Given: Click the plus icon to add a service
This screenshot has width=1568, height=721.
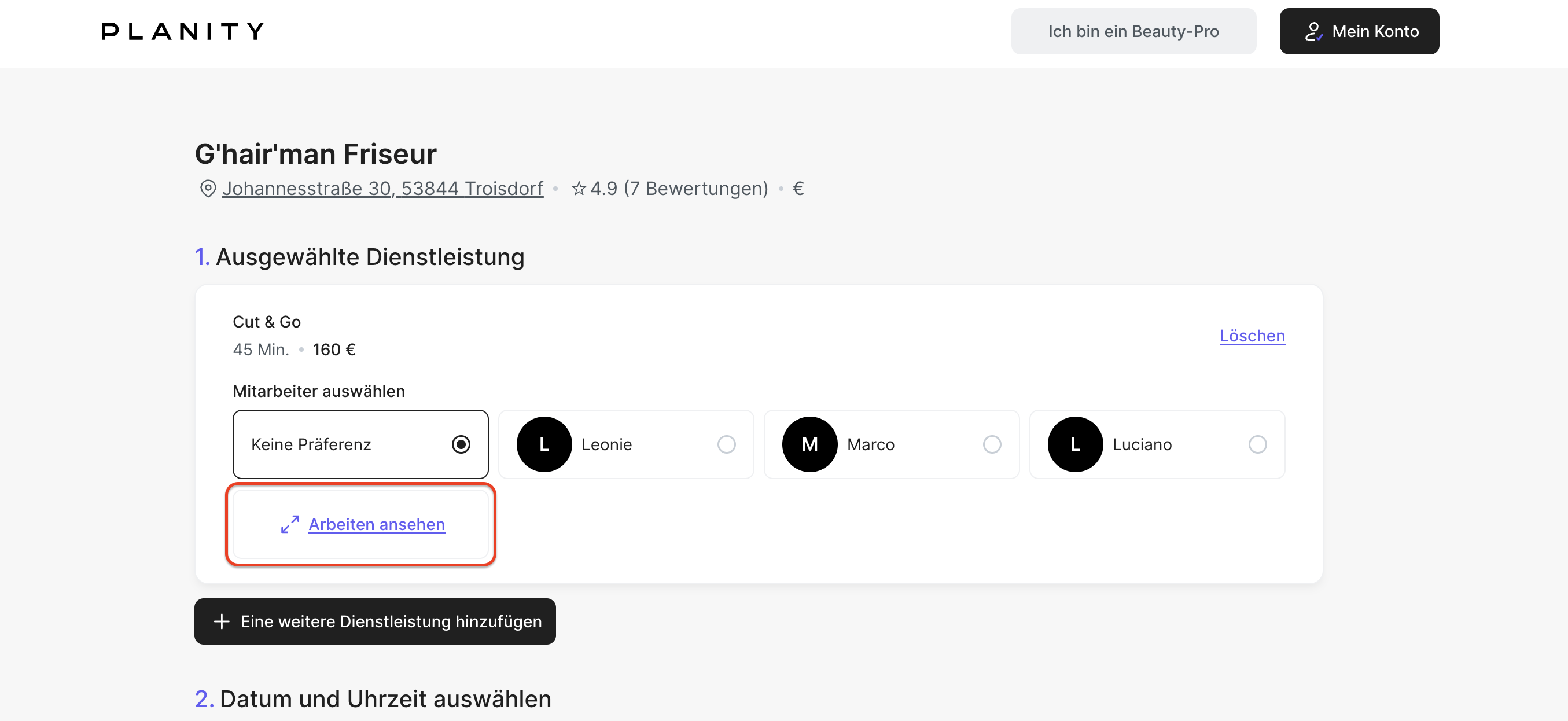Looking at the screenshot, I should [x=222, y=621].
